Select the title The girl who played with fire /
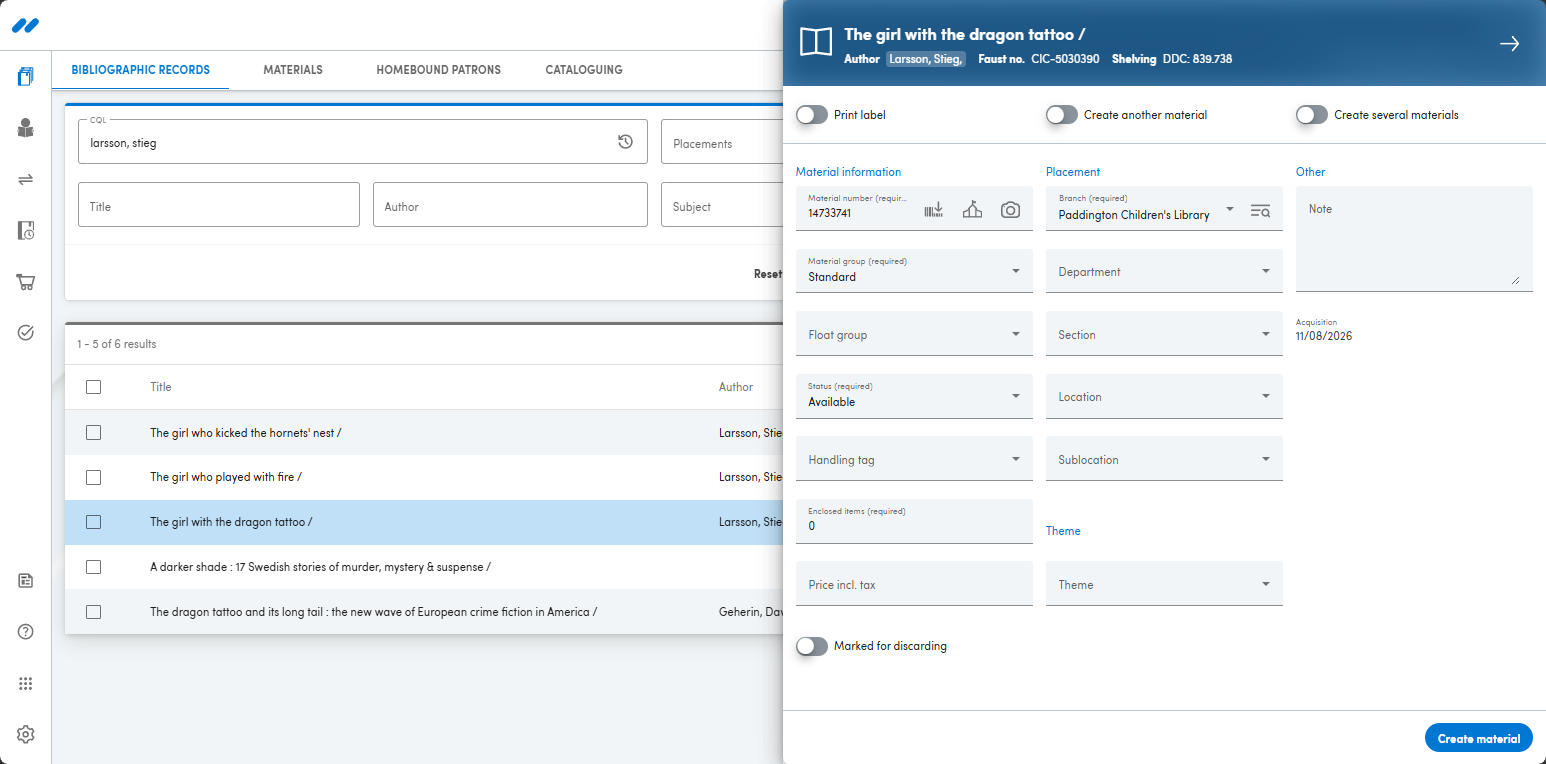 pyautogui.click(x=226, y=477)
